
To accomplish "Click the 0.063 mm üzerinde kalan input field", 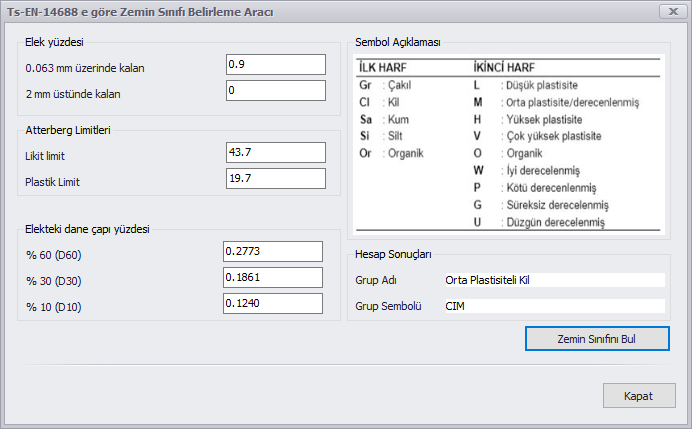I will [x=276, y=64].
